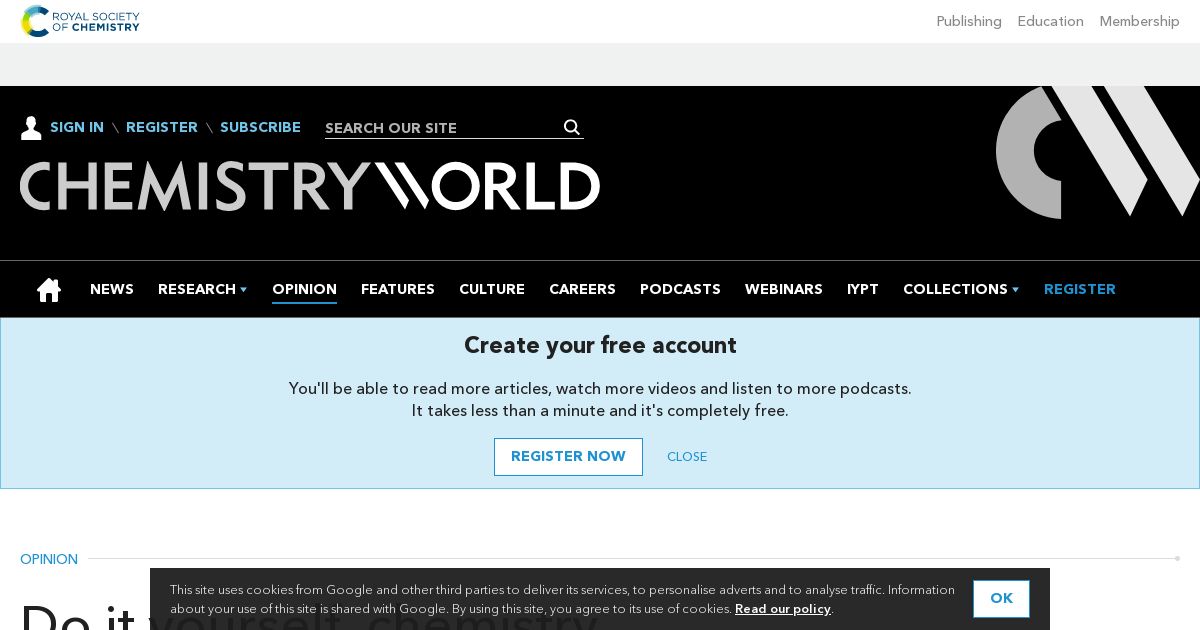Click the Register link near Sign In
The image size is (1200, 630).
pos(162,127)
